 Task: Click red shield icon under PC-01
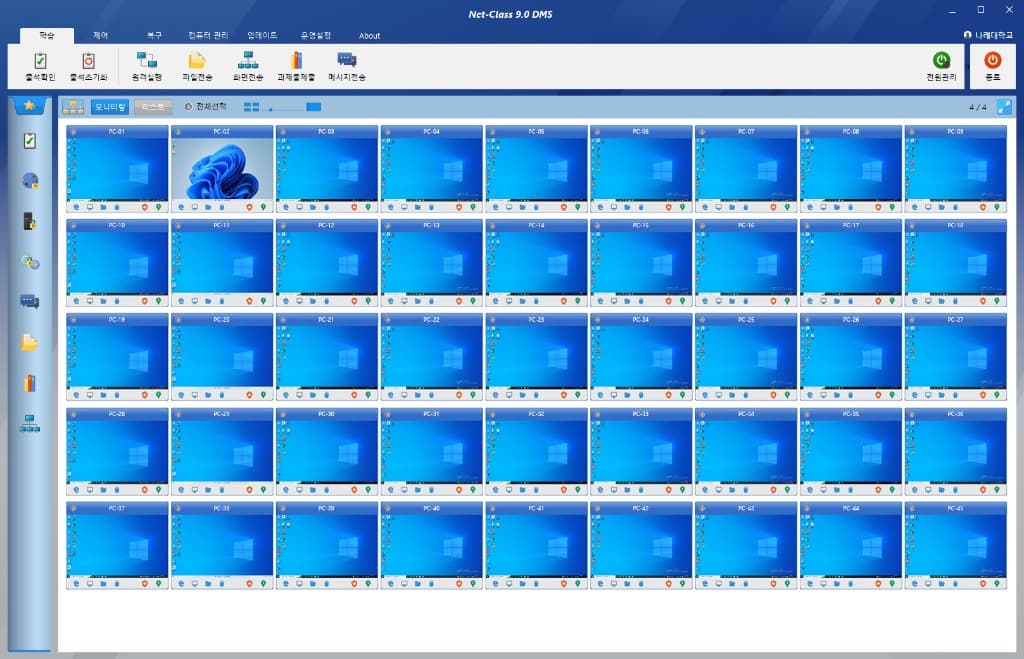coord(144,207)
